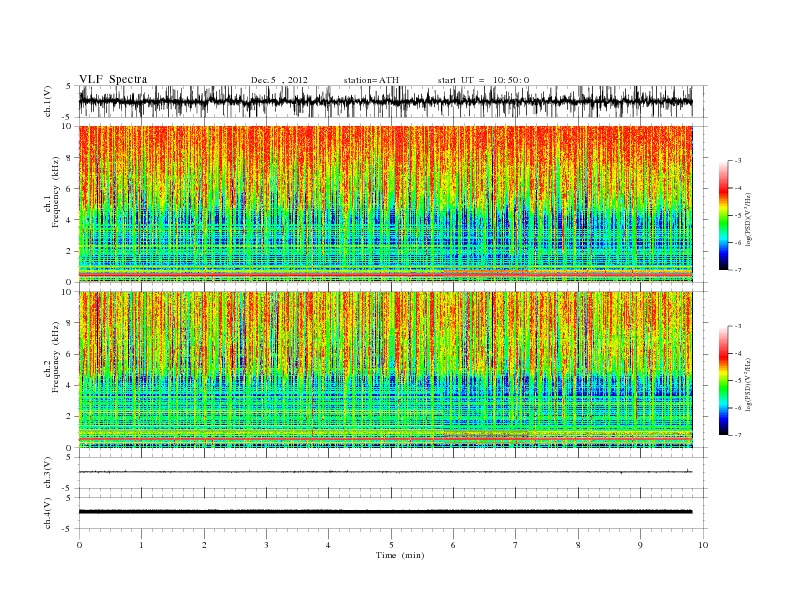Click the "VLF Spectra" plot title
The width and height of the screenshot is (792, 612).
point(113,79)
